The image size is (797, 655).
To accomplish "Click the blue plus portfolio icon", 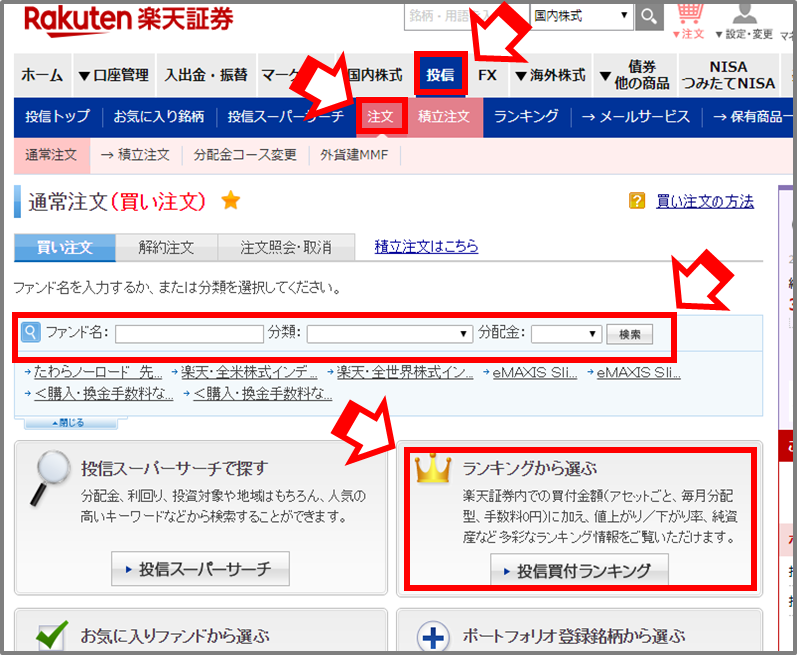I will pyautogui.click(x=433, y=636).
